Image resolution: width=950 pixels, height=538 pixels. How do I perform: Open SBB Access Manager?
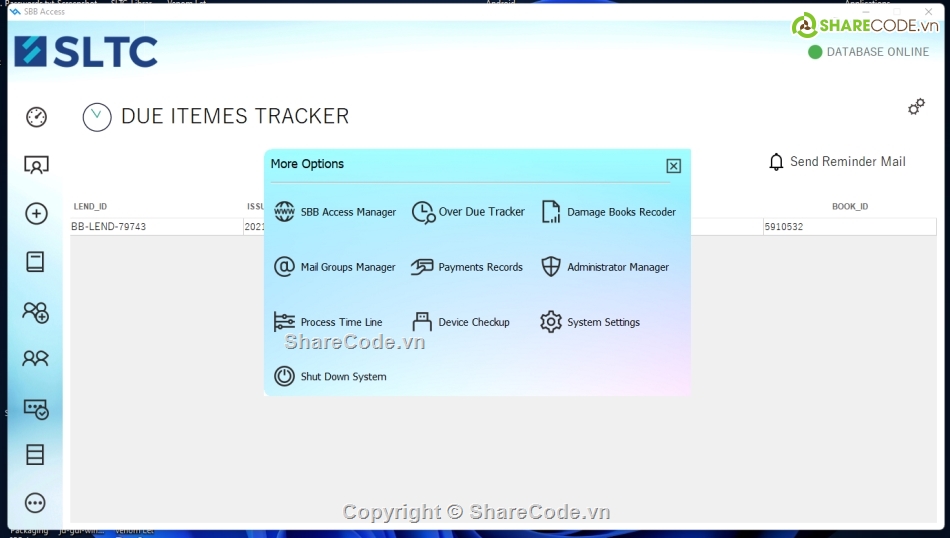(335, 212)
